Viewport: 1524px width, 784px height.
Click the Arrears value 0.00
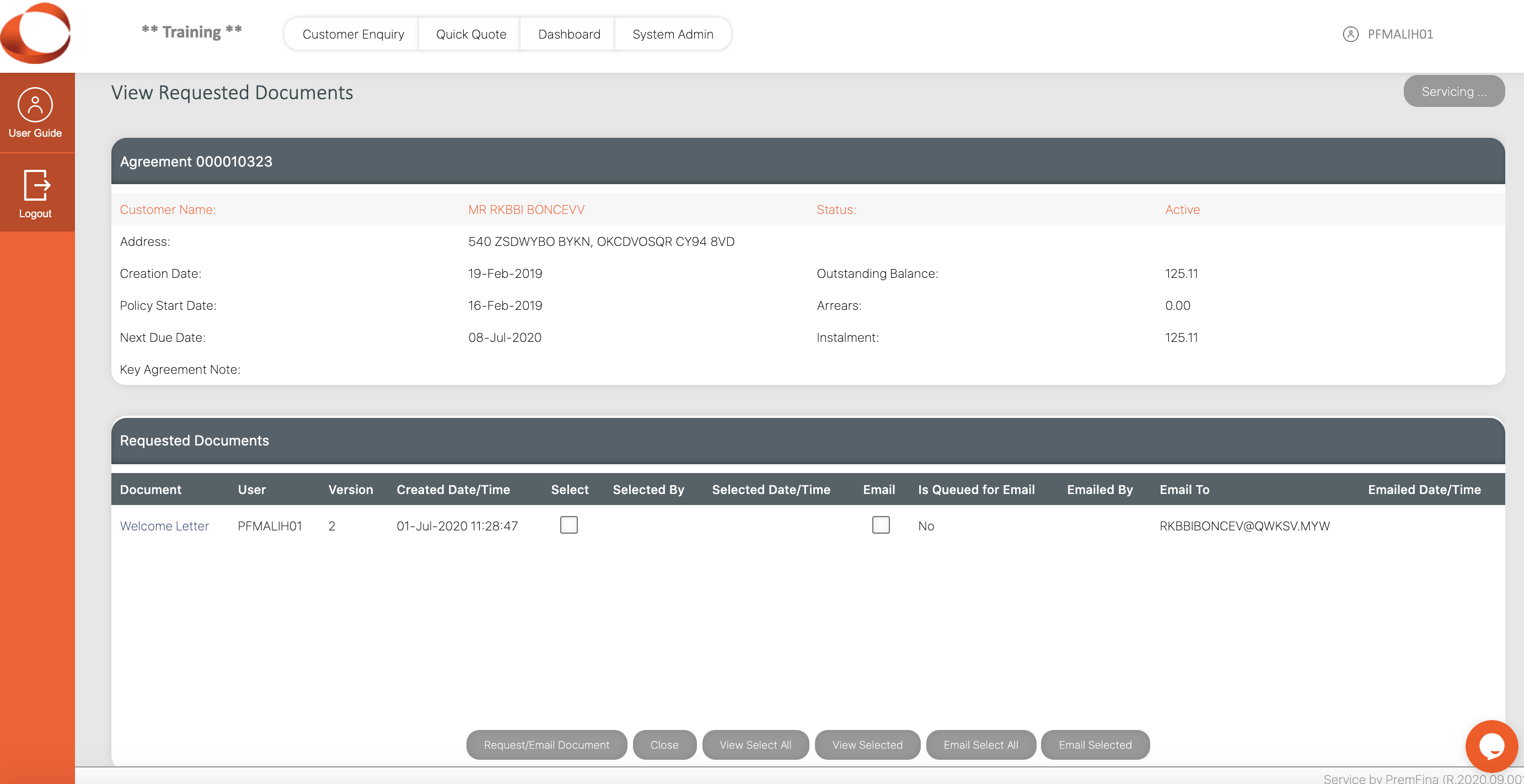[1177, 305]
